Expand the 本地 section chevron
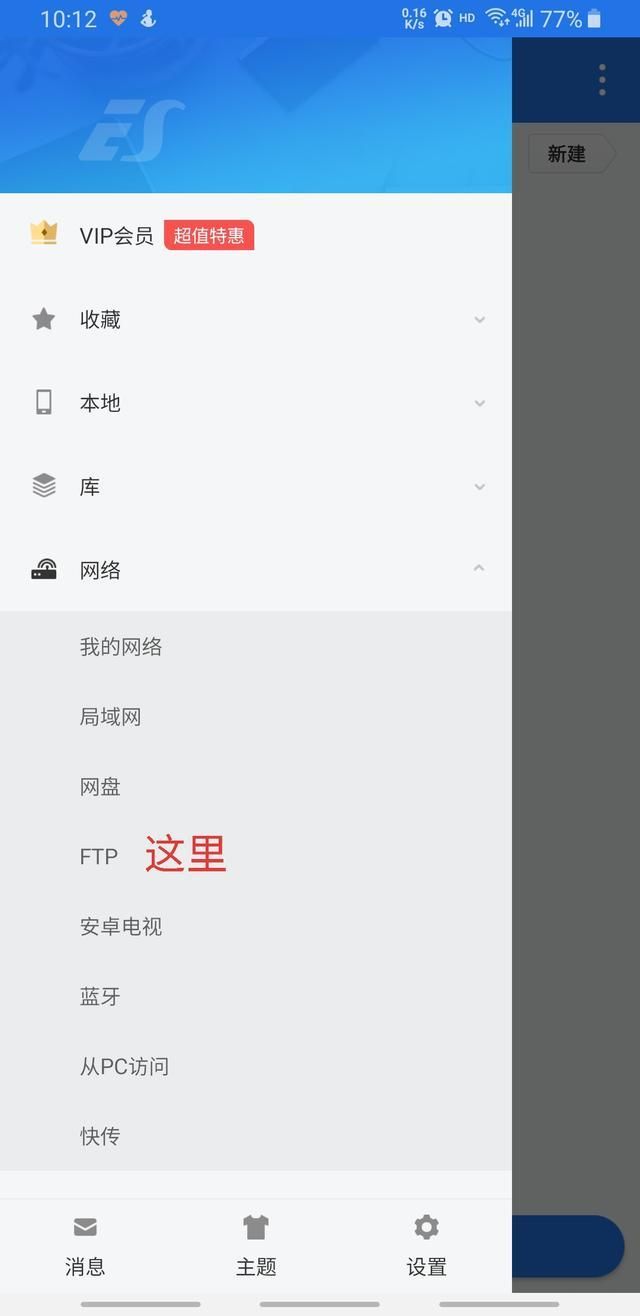This screenshot has height=1316, width=640. pyautogui.click(x=479, y=403)
